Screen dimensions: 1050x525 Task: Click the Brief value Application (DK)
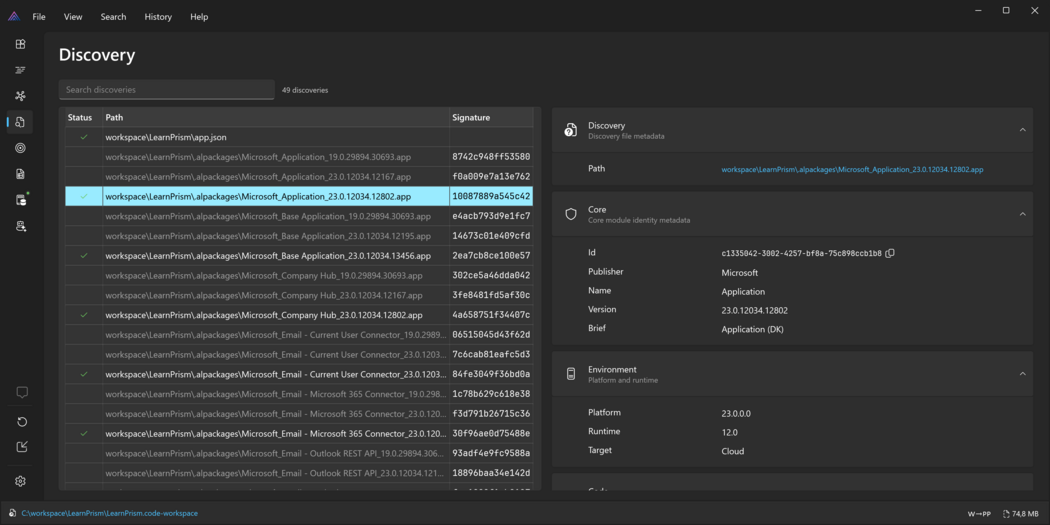(753, 329)
